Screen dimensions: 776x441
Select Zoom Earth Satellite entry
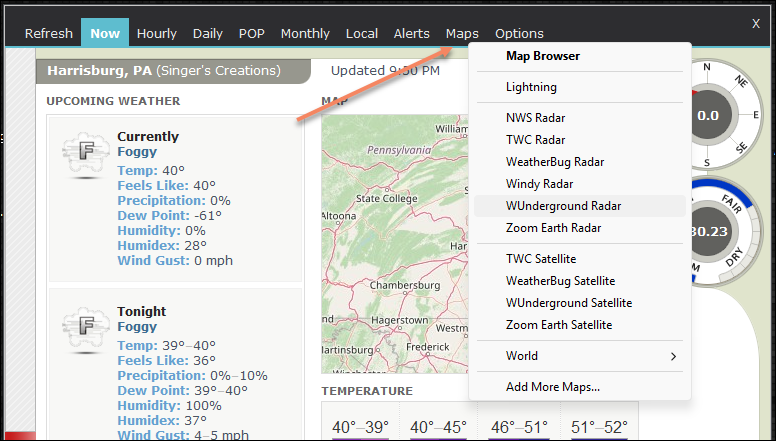559,325
